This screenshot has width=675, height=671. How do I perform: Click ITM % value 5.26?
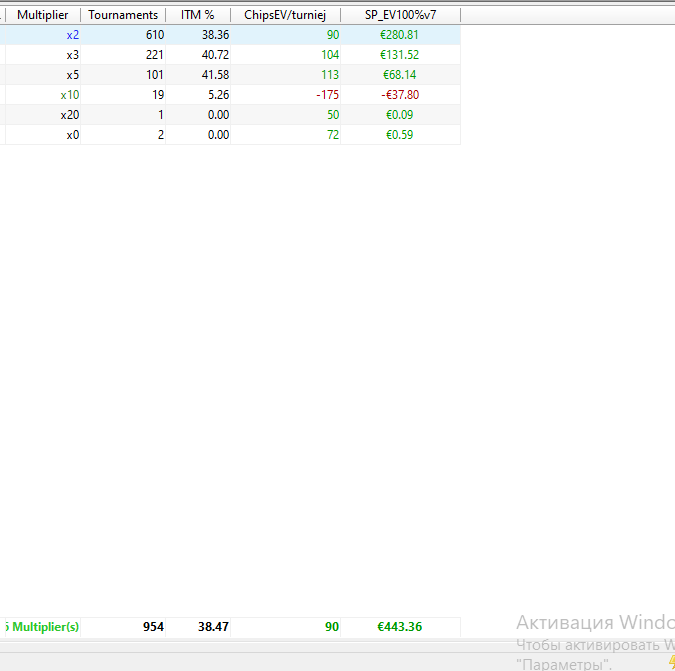tap(218, 95)
